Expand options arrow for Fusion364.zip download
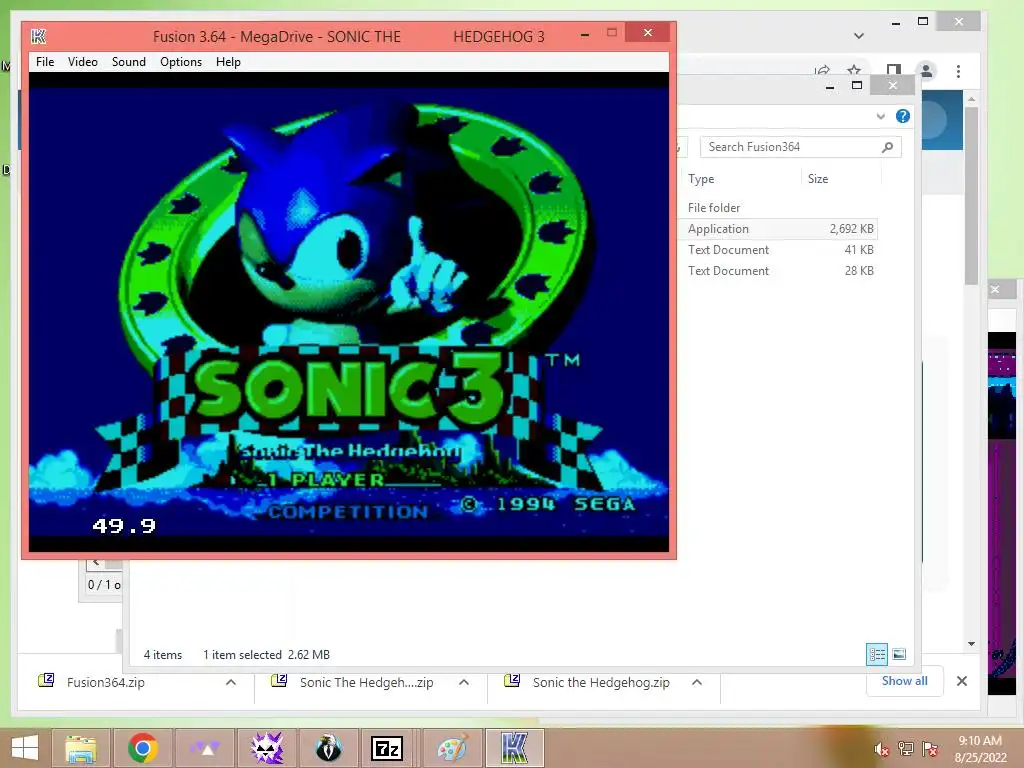Viewport: 1024px width, 768px height. coord(231,682)
